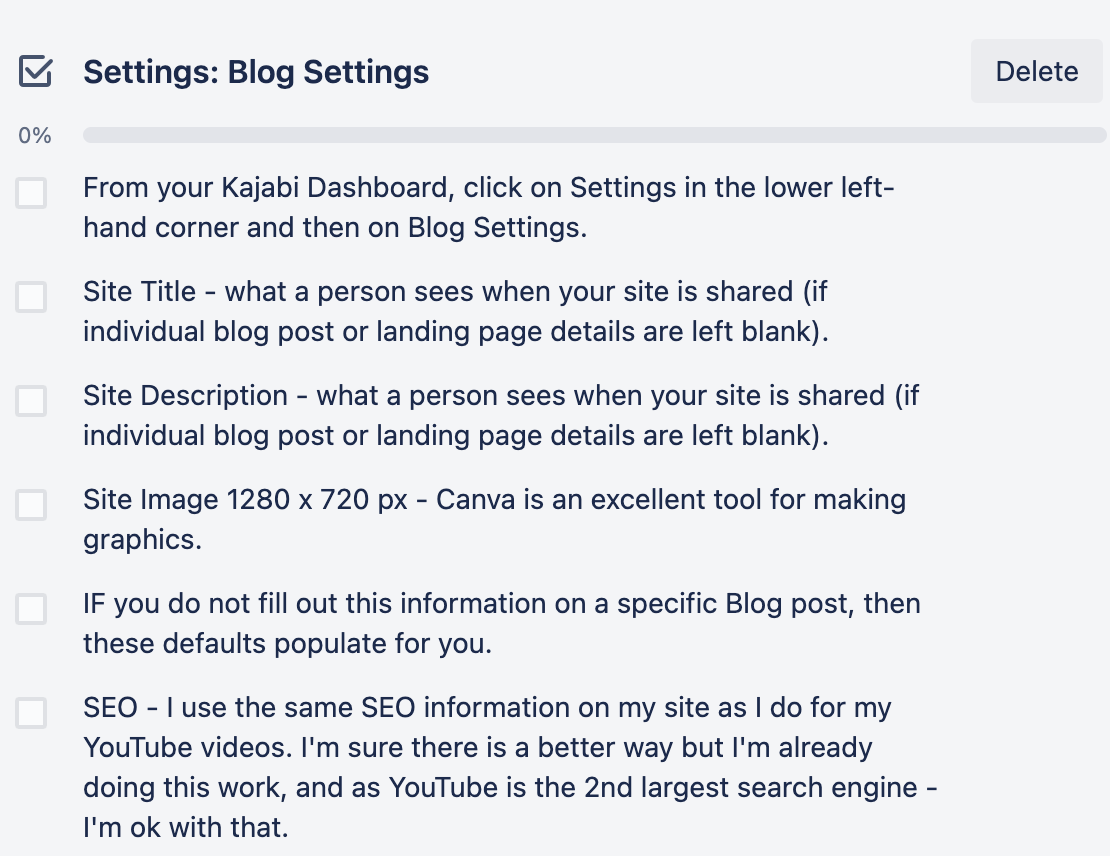
Task: Click the checklist progress bar
Action: pos(594,135)
